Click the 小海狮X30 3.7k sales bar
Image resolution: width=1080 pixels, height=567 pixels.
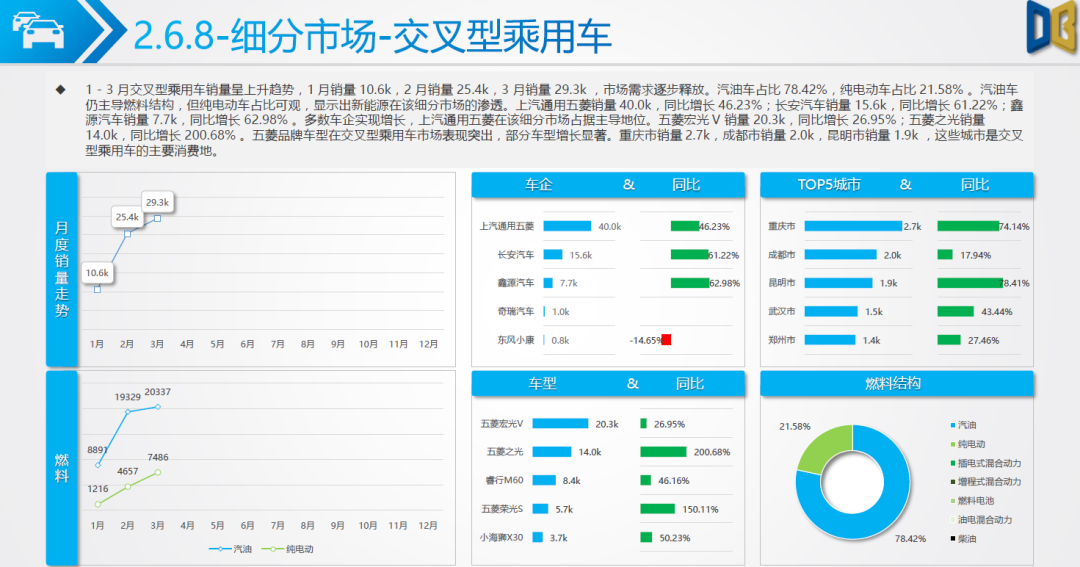tap(537, 537)
